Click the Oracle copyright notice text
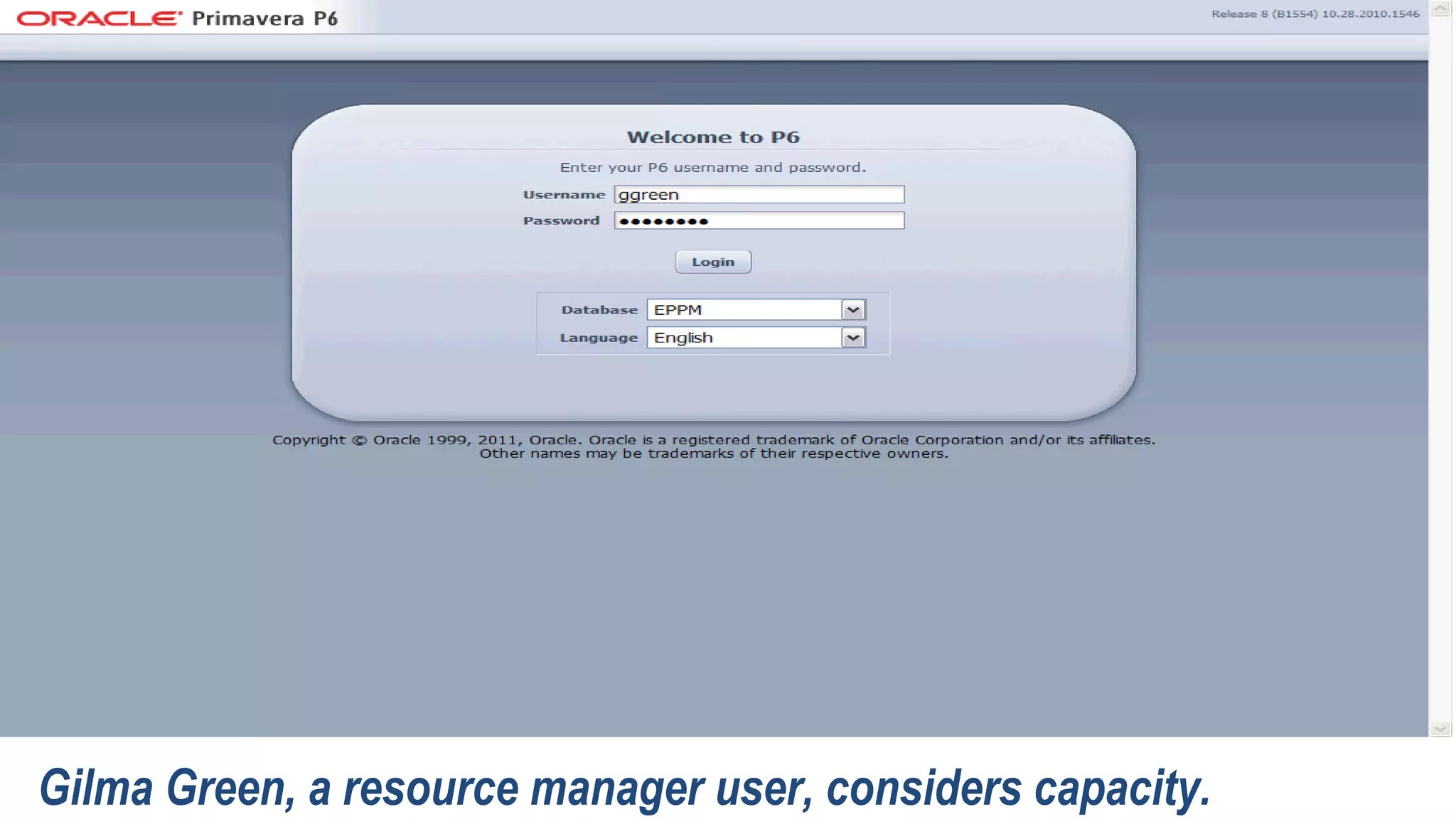The width and height of the screenshot is (1456, 819). (714, 446)
